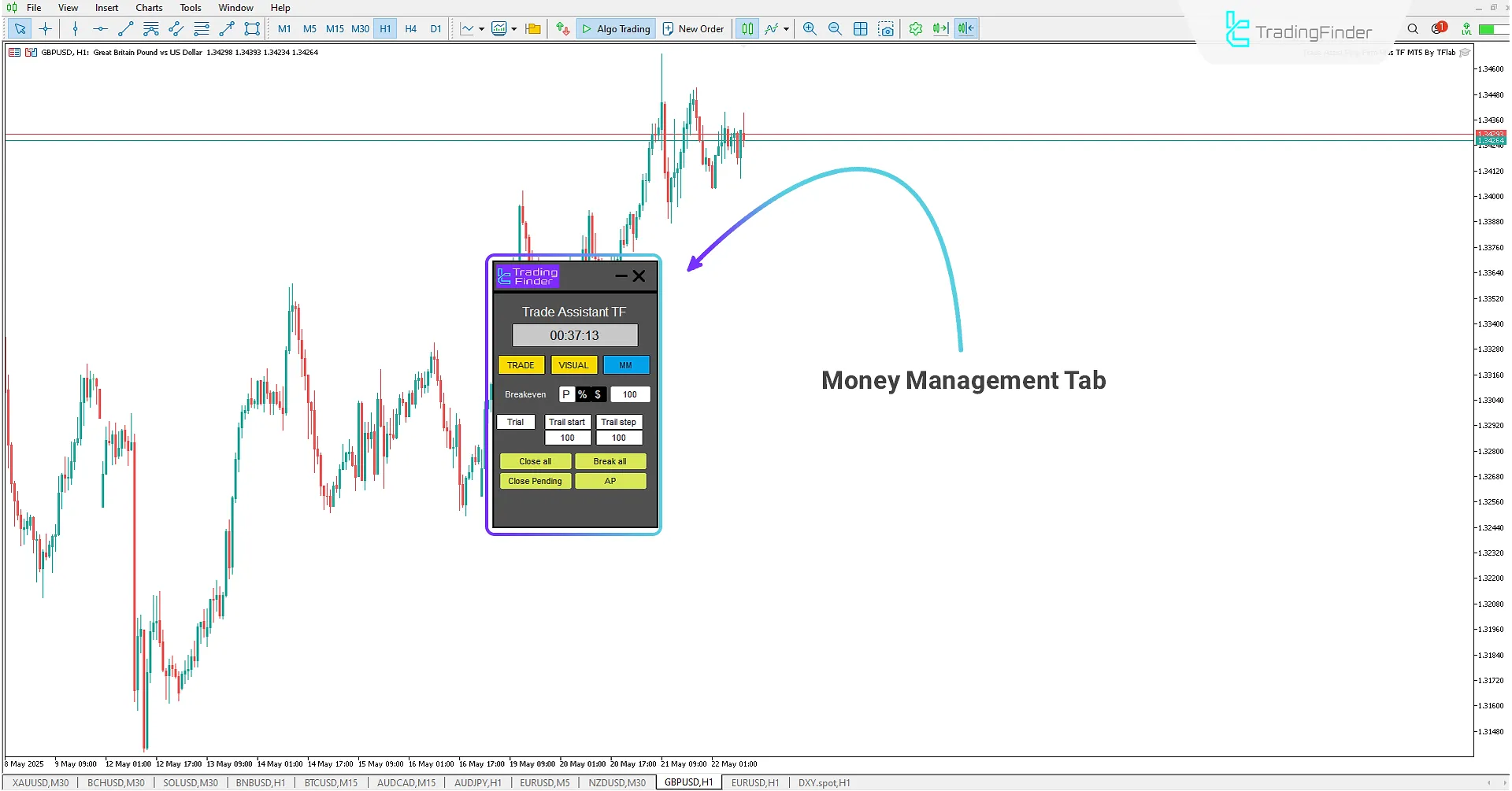Zoom out of the chart

(835, 28)
